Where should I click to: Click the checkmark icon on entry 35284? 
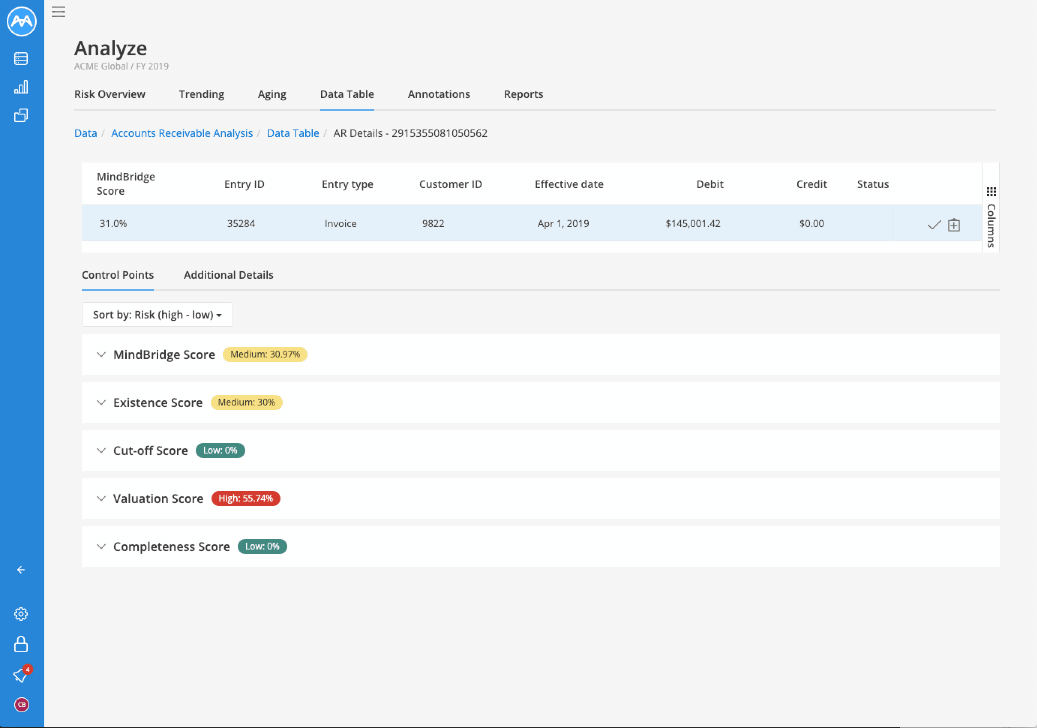[x=934, y=225]
